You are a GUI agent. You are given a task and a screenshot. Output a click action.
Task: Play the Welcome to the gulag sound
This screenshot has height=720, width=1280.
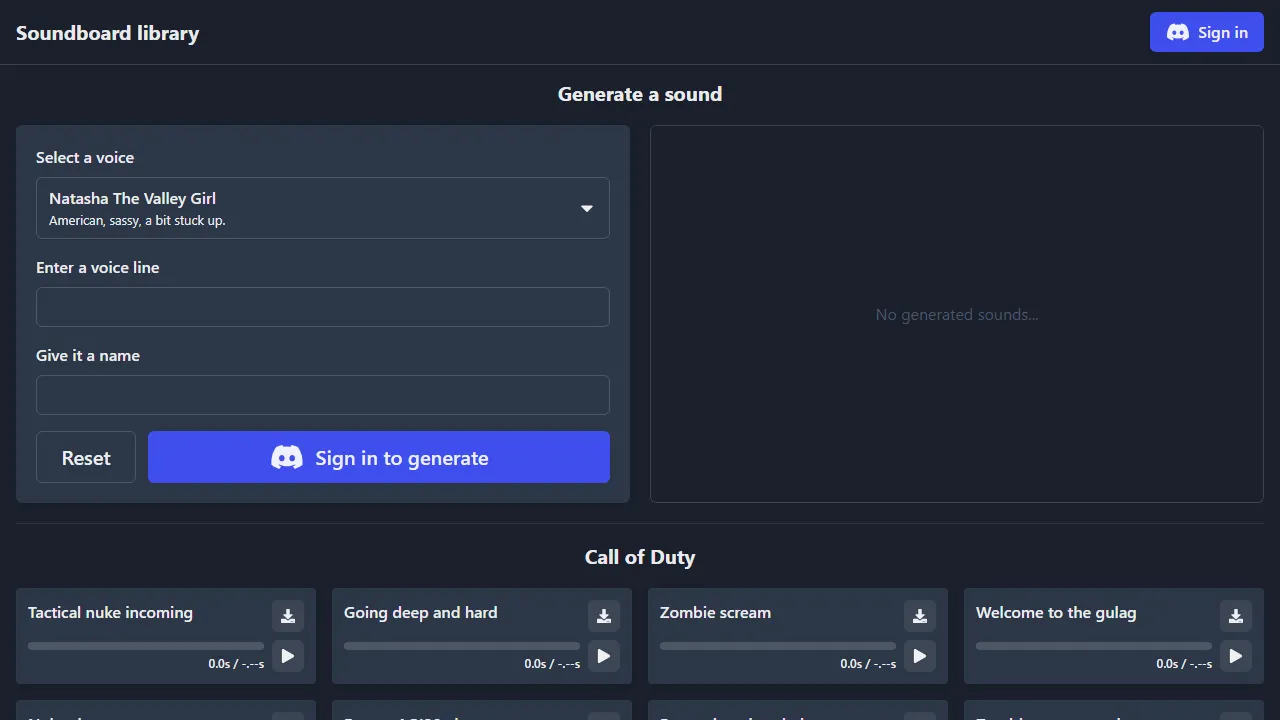click(x=1235, y=656)
